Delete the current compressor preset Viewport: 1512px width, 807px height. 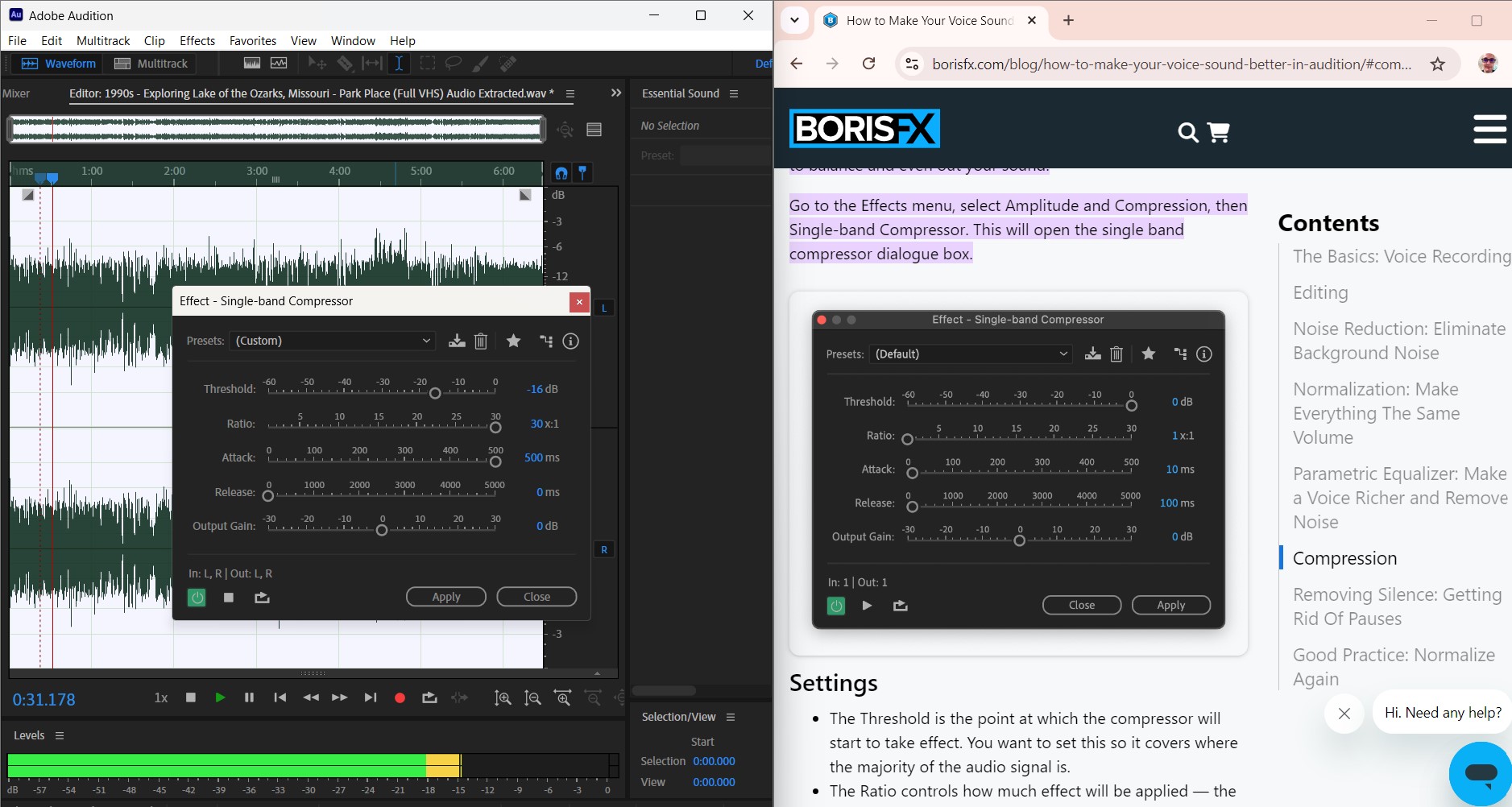[x=481, y=341]
